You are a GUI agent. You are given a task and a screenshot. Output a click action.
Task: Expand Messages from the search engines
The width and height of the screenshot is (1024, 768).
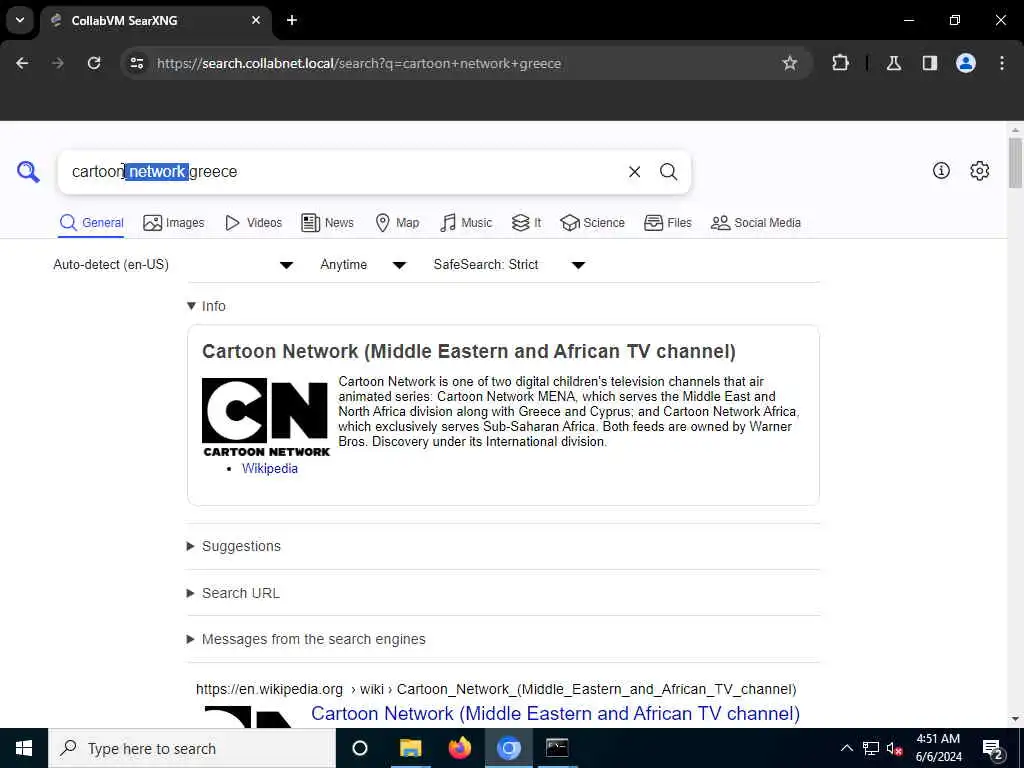click(x=306, y=639)
